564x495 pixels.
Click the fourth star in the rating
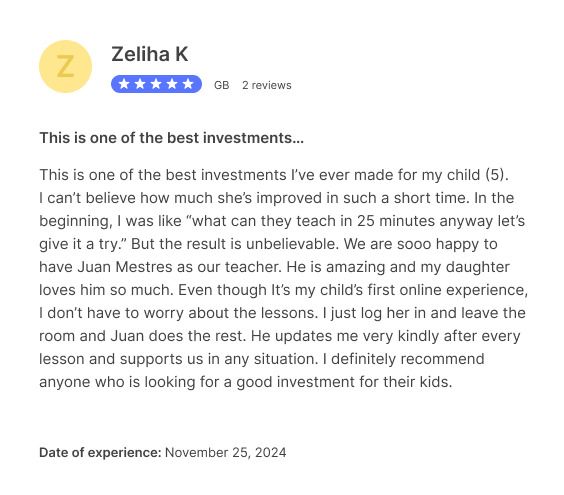pyautogui.click(x=172, y=84)
